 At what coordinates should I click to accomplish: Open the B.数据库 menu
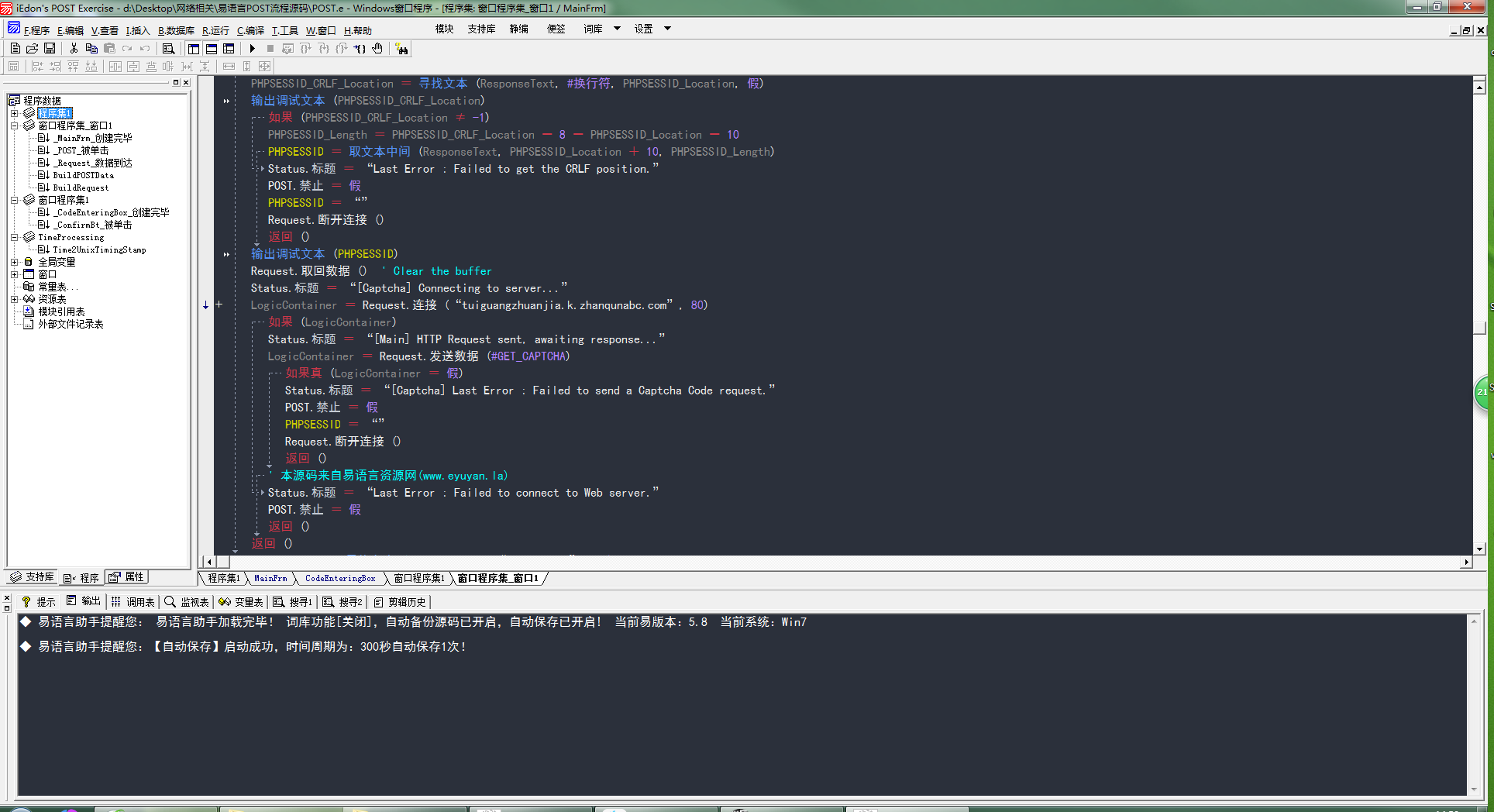(x=176, y=30)
